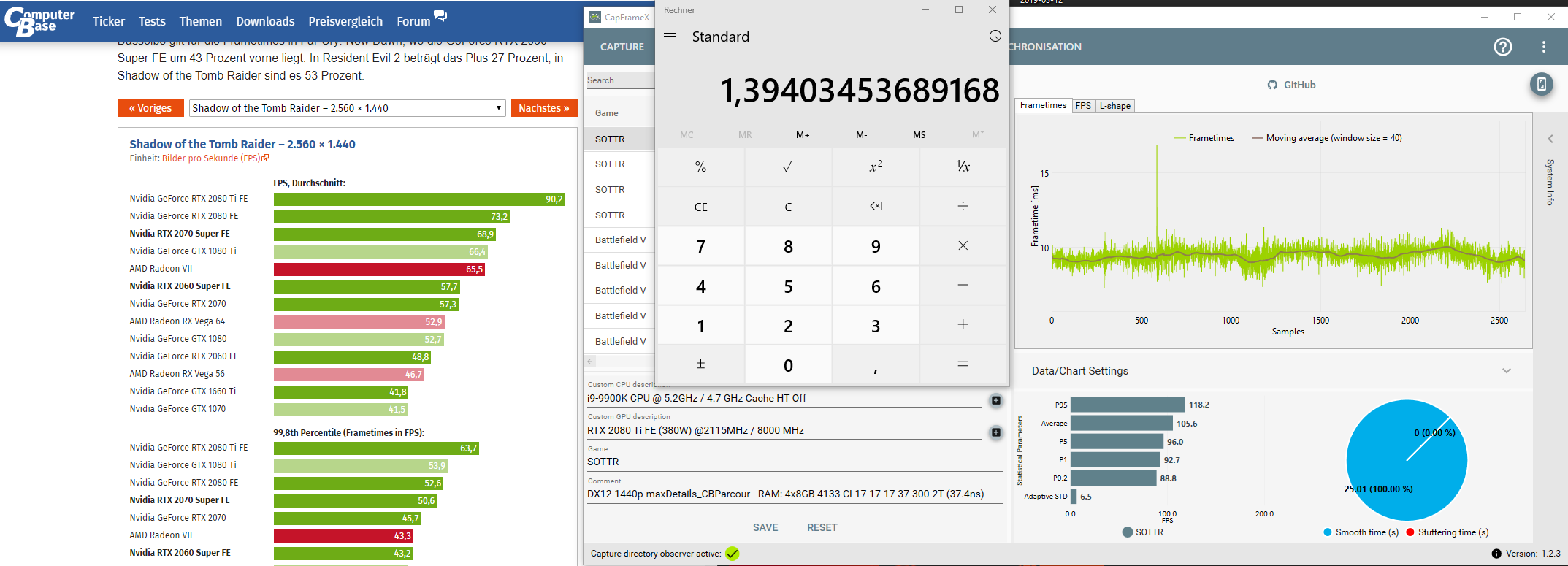Click the plus/minus sign toggle key
The height and width of the screenshot is (566, 1568).
700,364
